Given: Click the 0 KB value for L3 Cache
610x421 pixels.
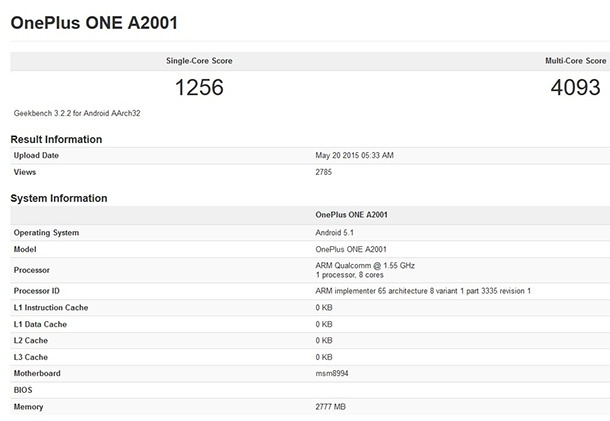Looking at the screenshot, I should tap(324, 357).
